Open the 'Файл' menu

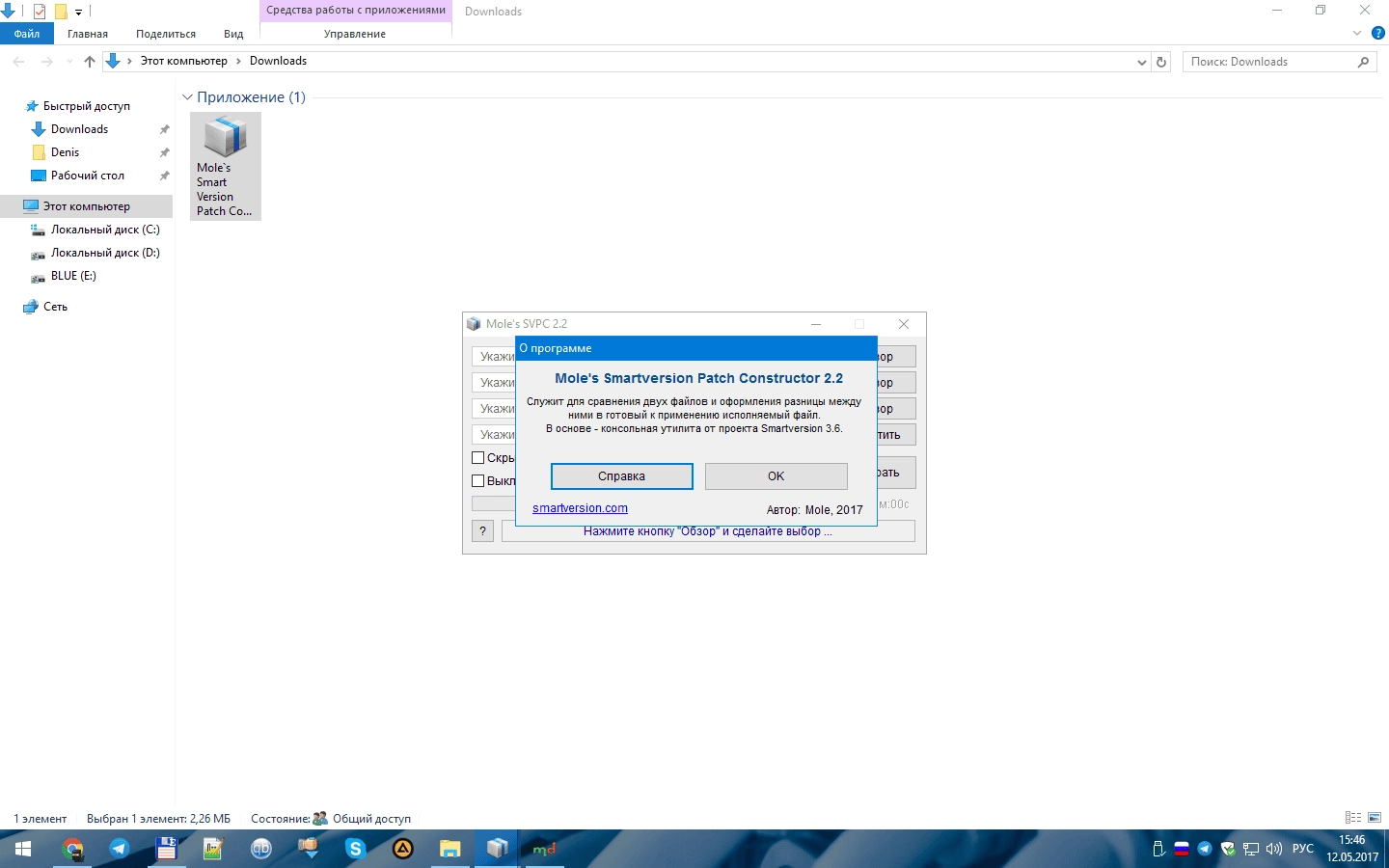[27, 34]
